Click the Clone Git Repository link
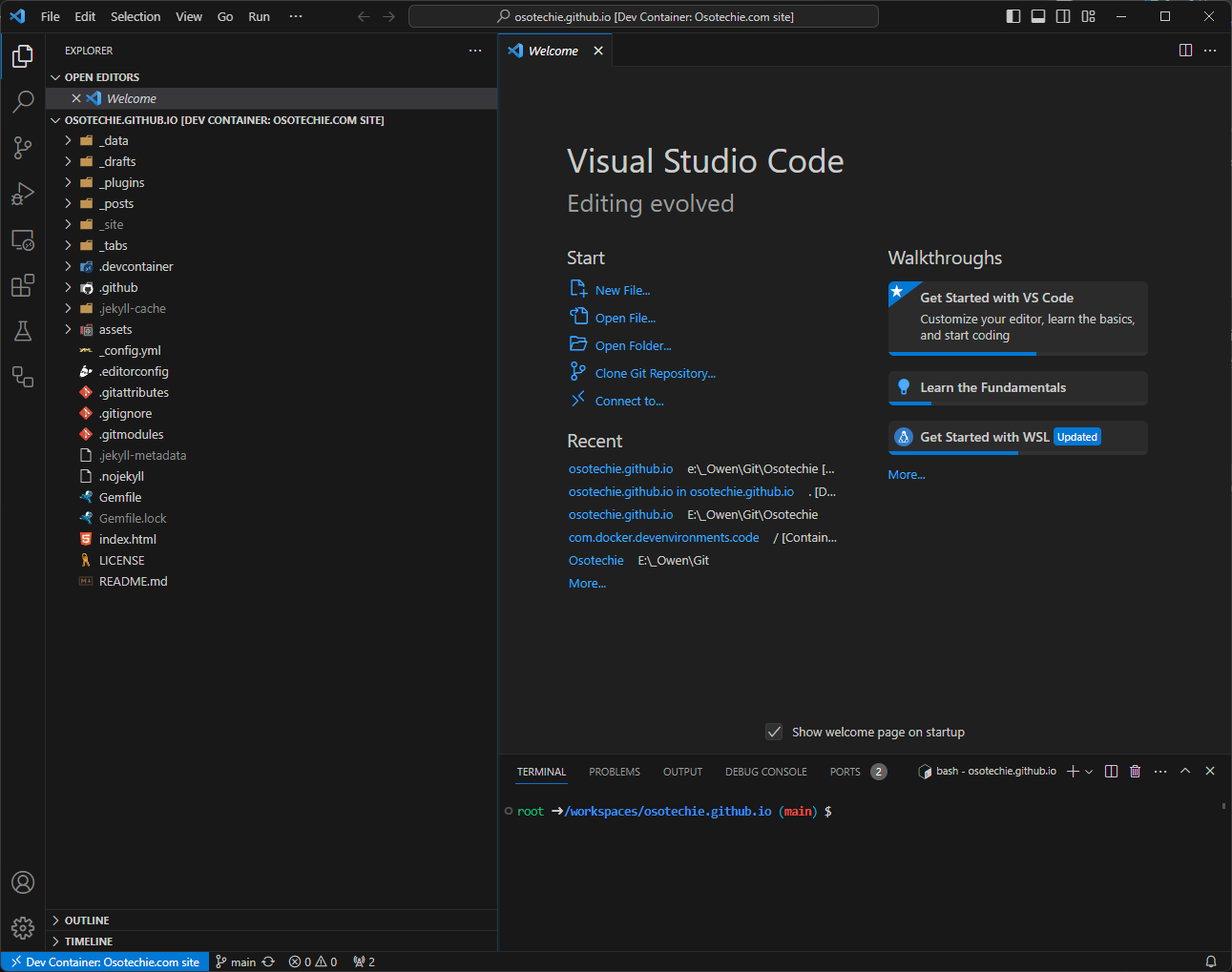 point(655,374)
